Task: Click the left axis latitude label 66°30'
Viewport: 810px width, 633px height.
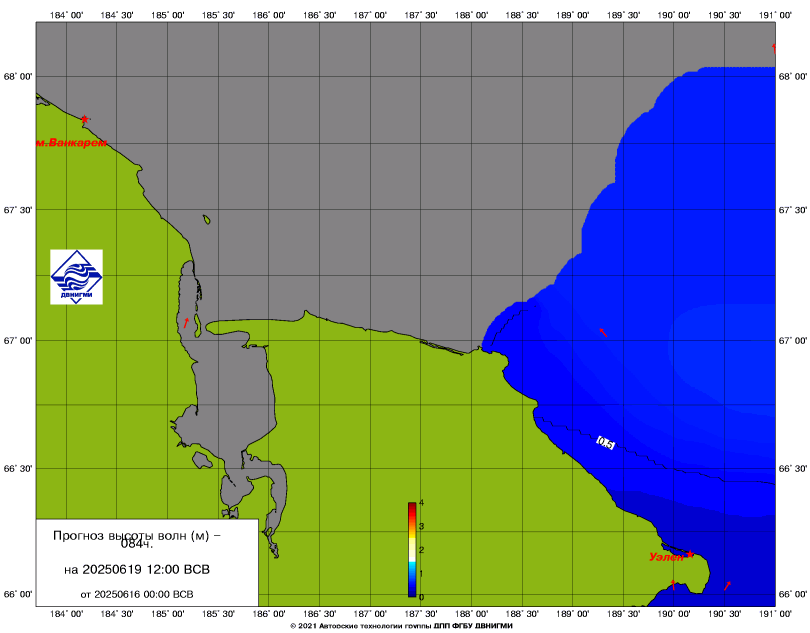Action: 18,468
